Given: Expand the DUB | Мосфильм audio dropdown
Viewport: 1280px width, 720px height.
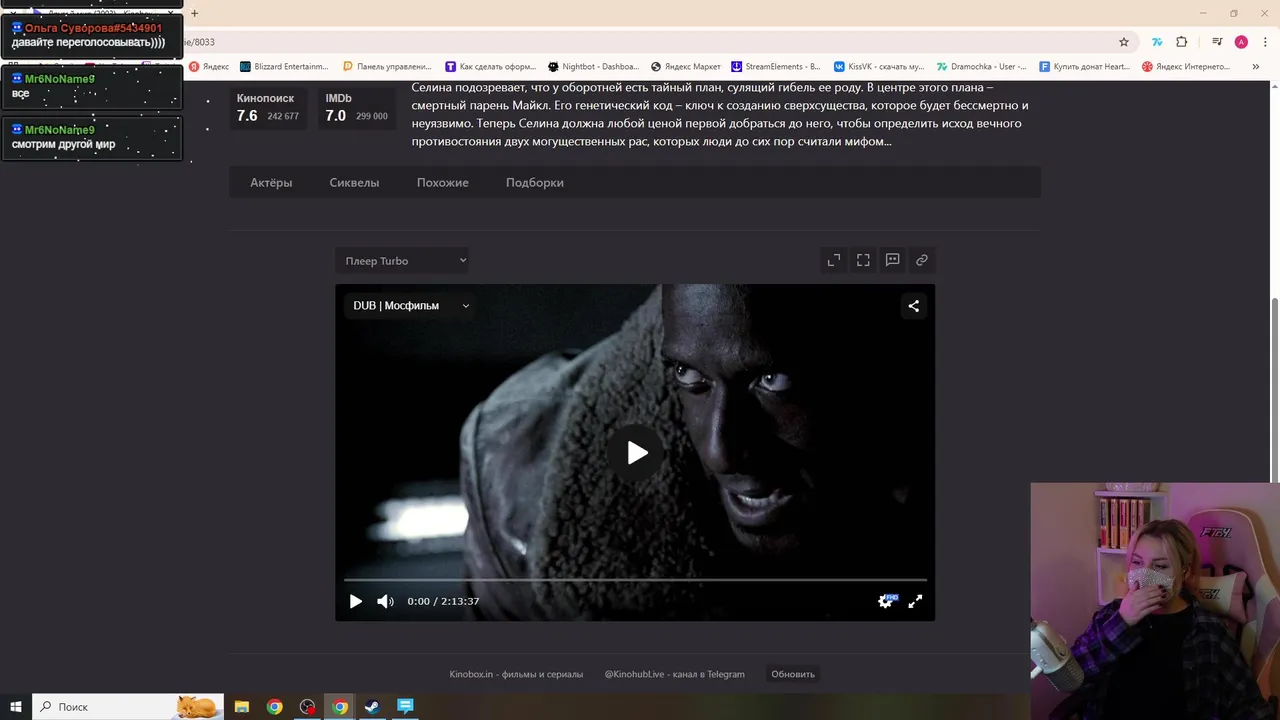Looking at the screenshot, I should coord(411,306).
